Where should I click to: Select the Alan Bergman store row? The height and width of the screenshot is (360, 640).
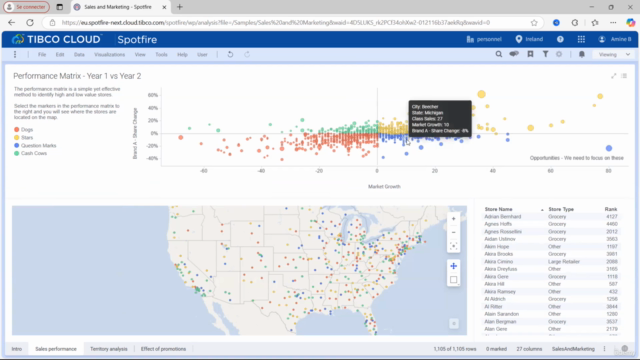(x=551, y=322)
